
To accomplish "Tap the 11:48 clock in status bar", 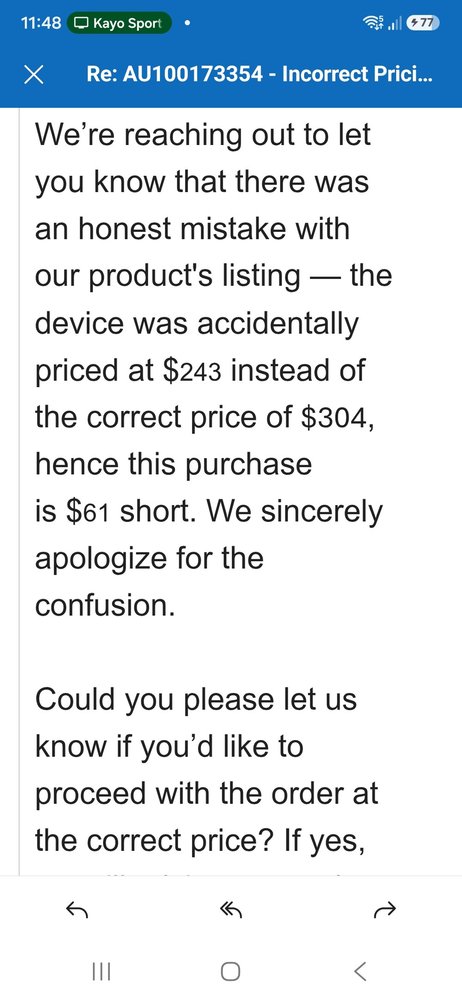I will (41, 24).
